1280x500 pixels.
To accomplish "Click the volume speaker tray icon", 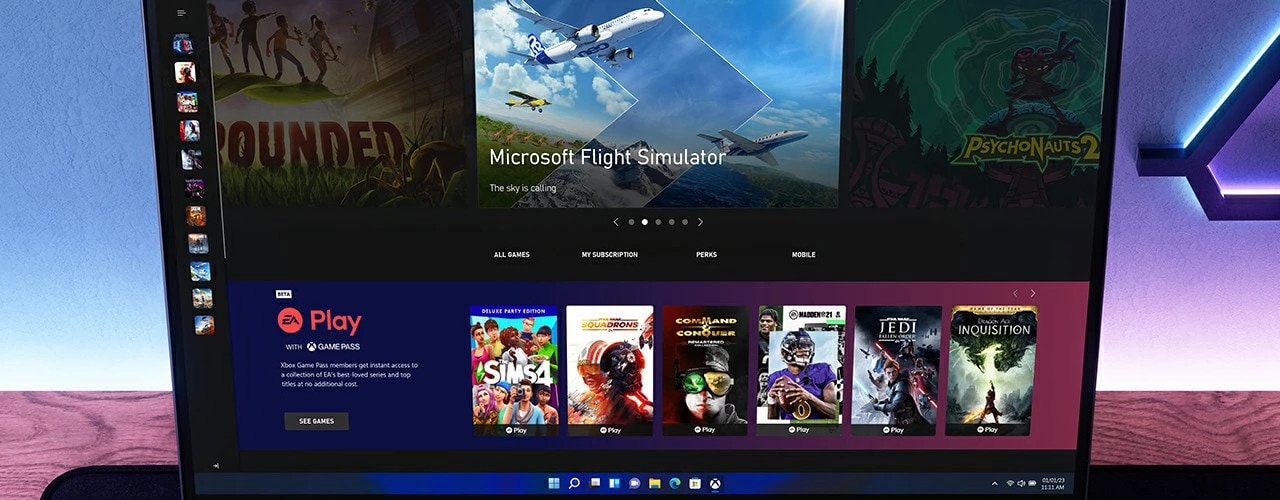I will coord(1019,484).
